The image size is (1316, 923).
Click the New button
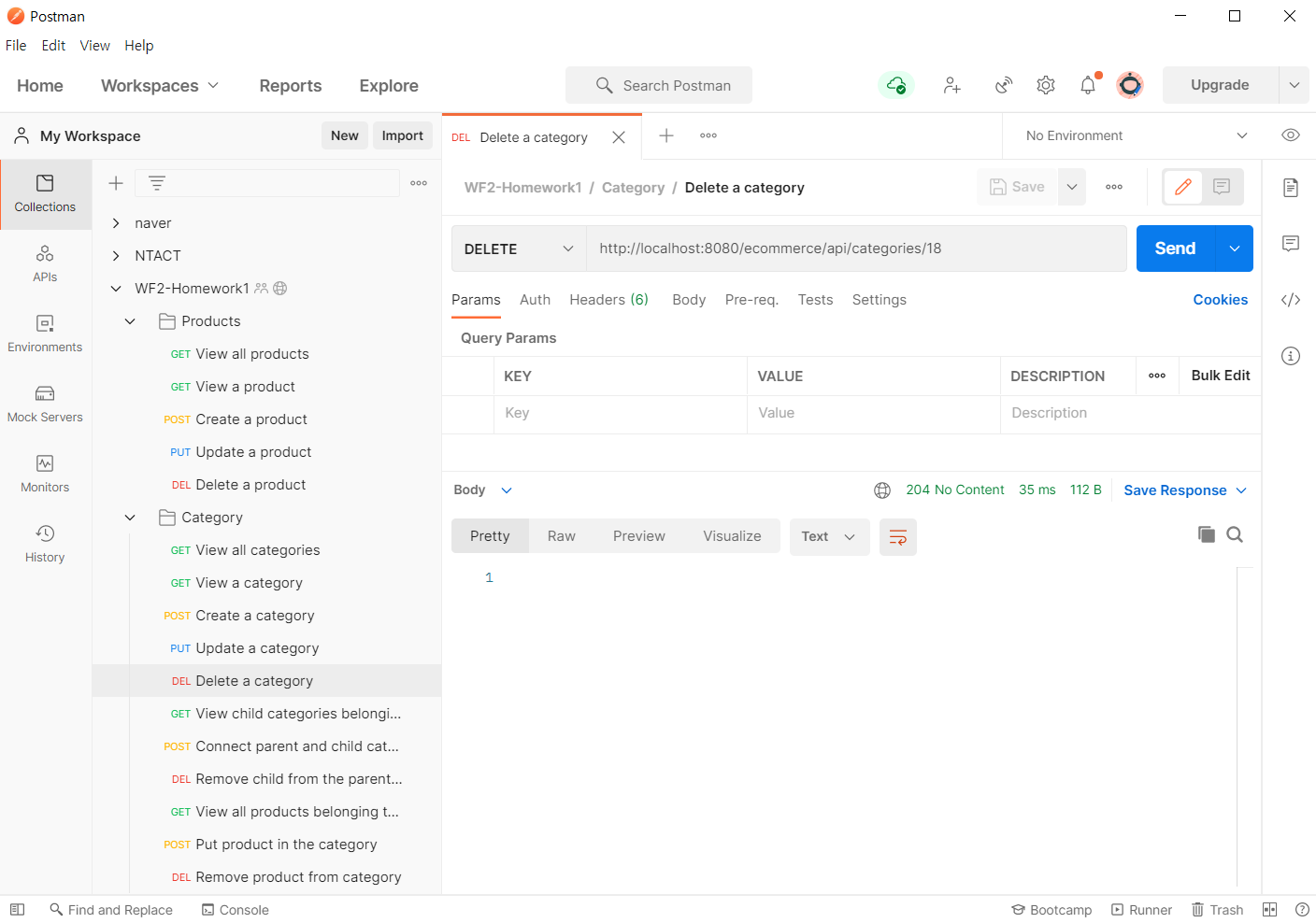click(x=345, y=135)
